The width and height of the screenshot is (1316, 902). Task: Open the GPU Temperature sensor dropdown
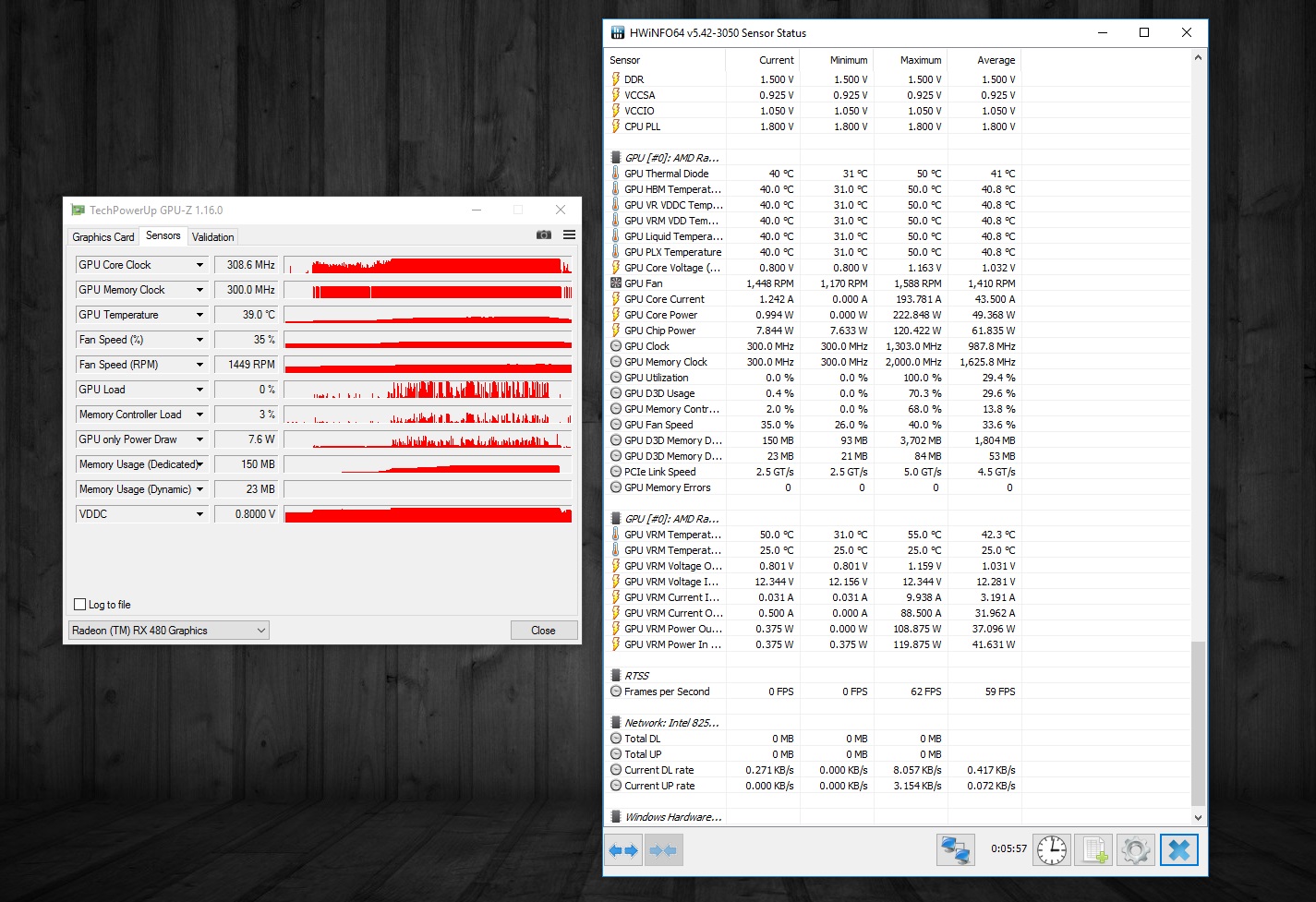click(199, 315)
